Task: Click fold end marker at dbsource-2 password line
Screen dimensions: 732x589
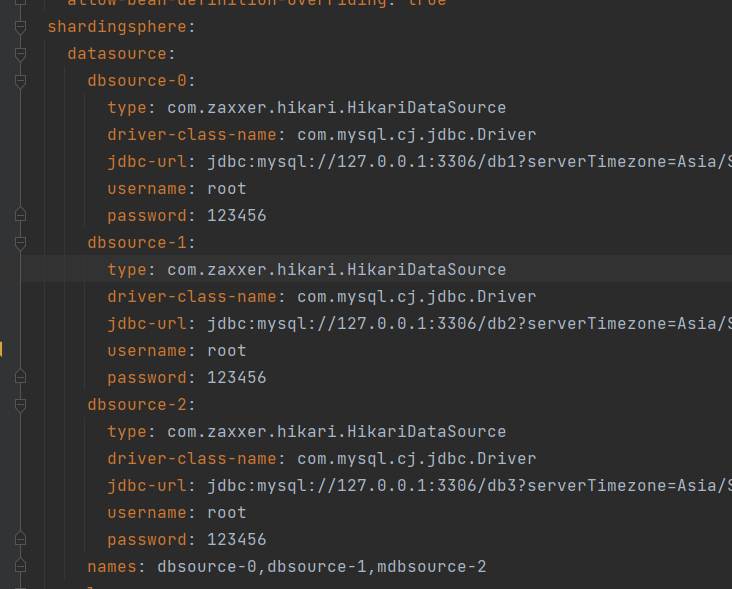Action: coord(21,539)
